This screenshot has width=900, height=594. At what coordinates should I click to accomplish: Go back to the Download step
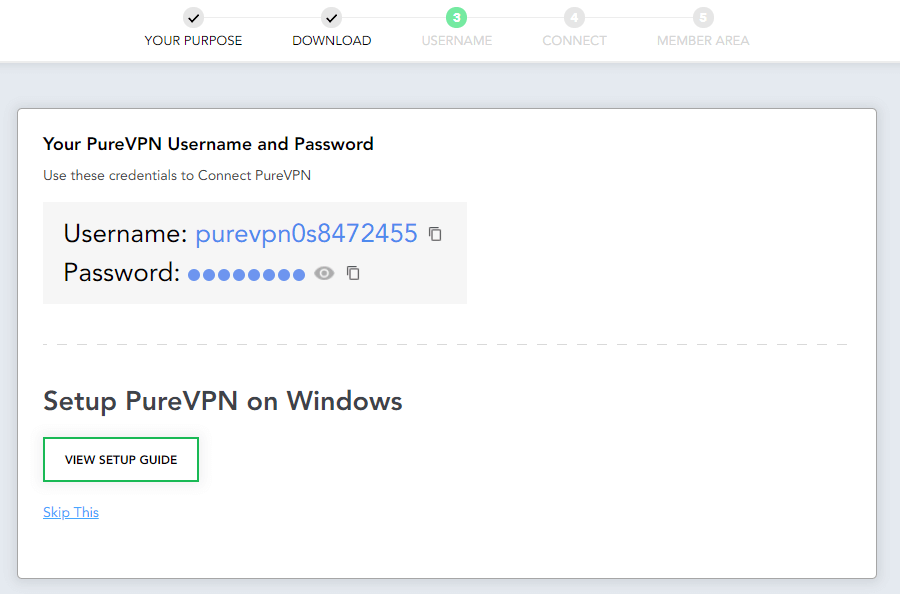click(332, 41)
